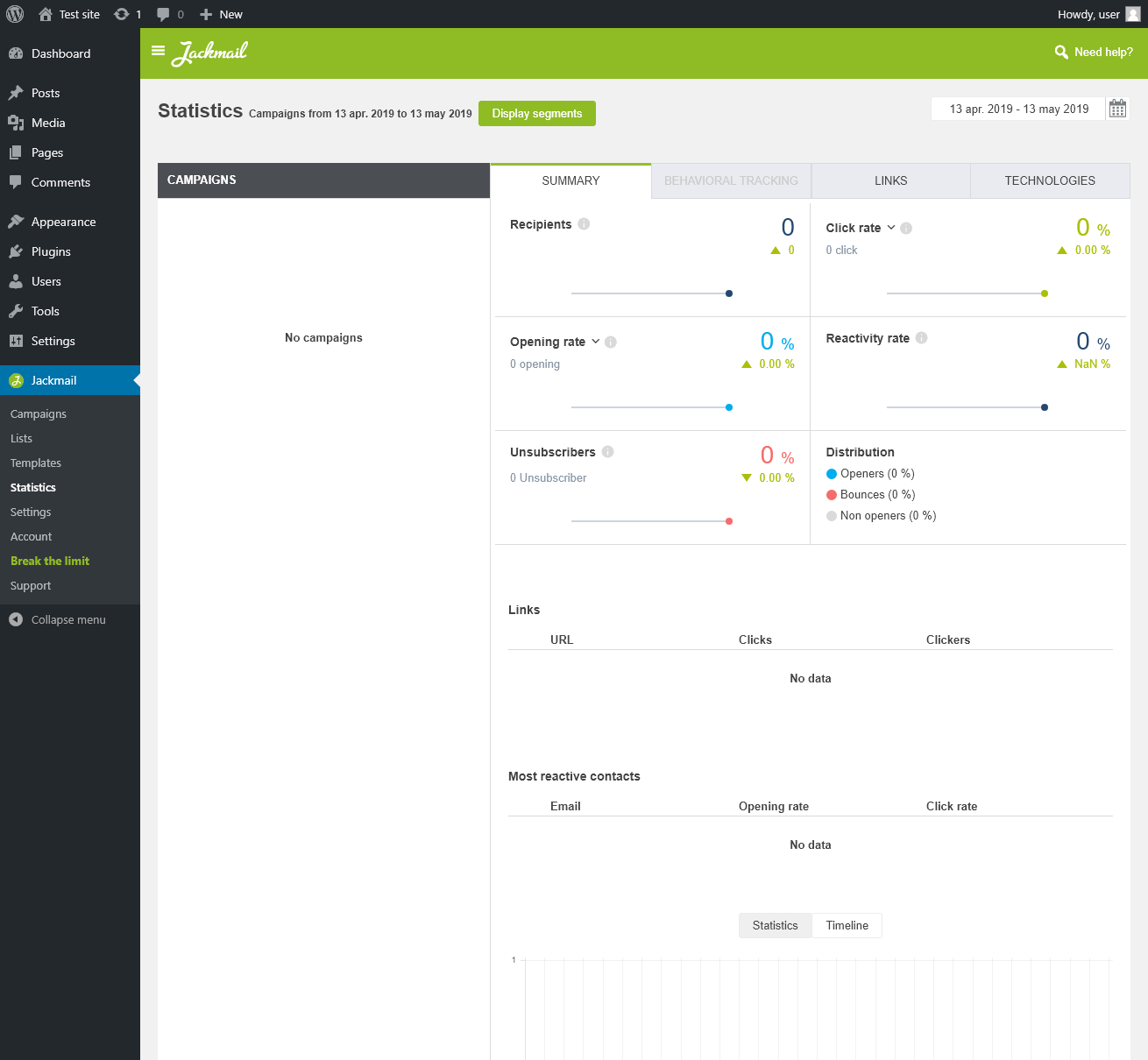The height and width of the screenshot is (1060, 1148).
Task: Click the Reactivity rate sparkline endpoint dot
Action: click(x=1045, y=407)
